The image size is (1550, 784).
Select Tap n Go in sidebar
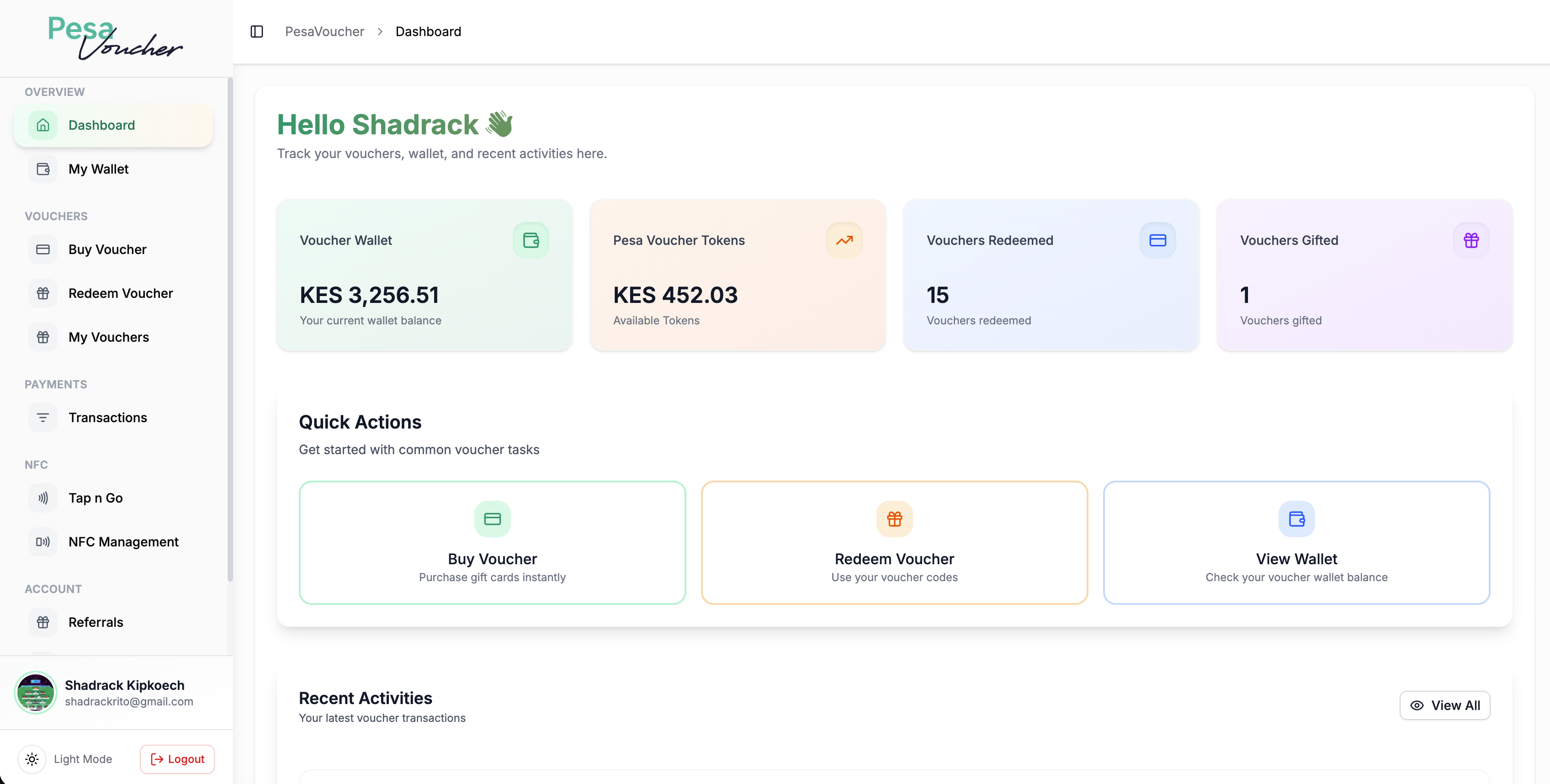coord(113,498)
